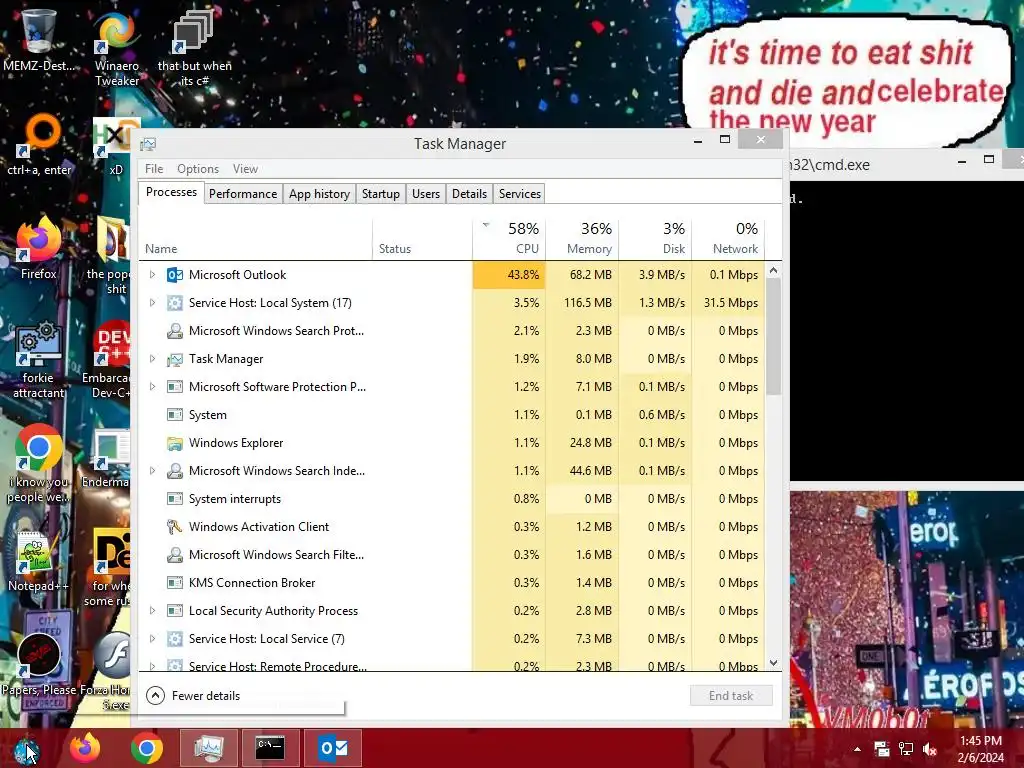The image size is (1024, 768).
Task: Switch to the Services tab
Action: (520, 194)
